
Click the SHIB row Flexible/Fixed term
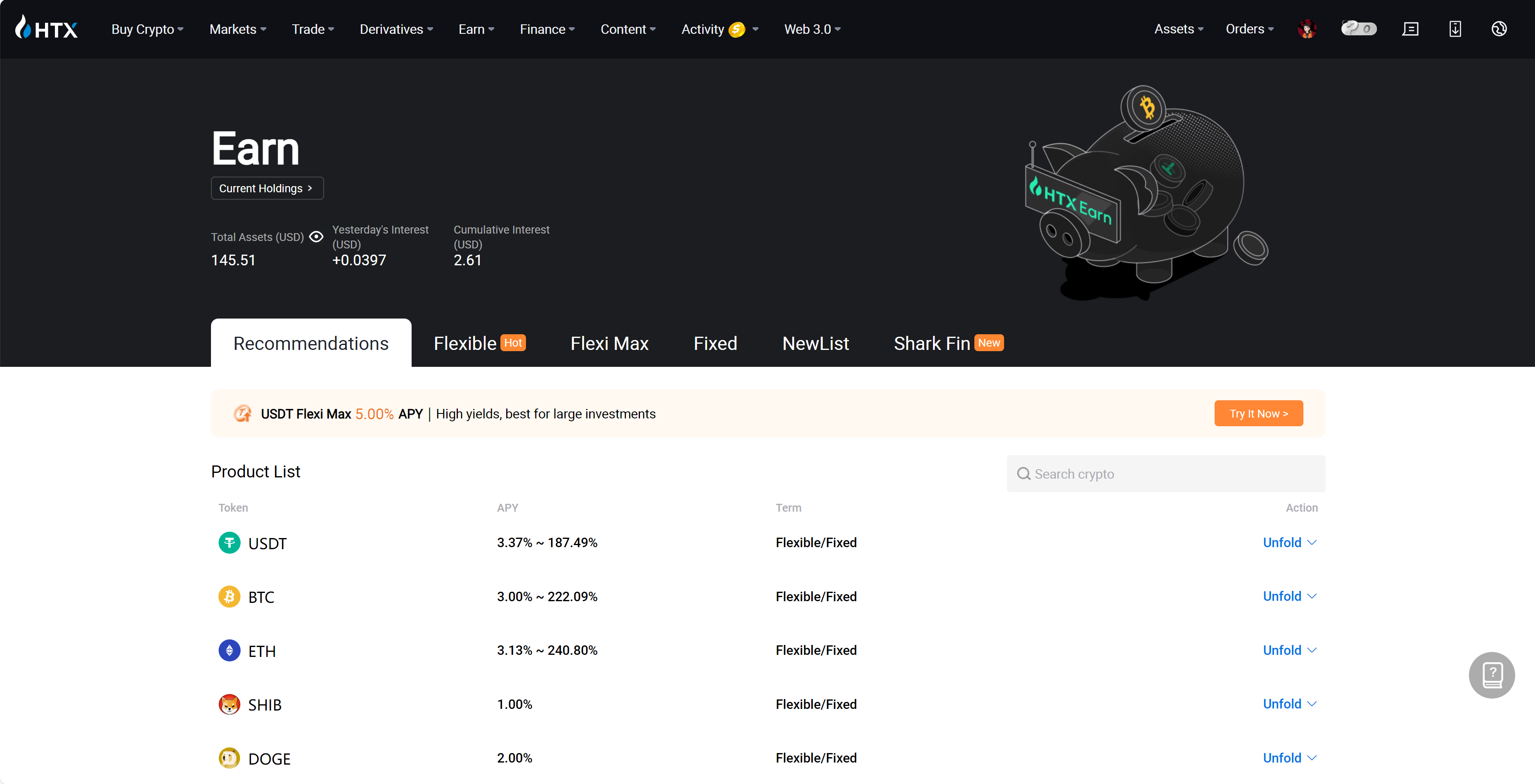(x=816, y=704)
